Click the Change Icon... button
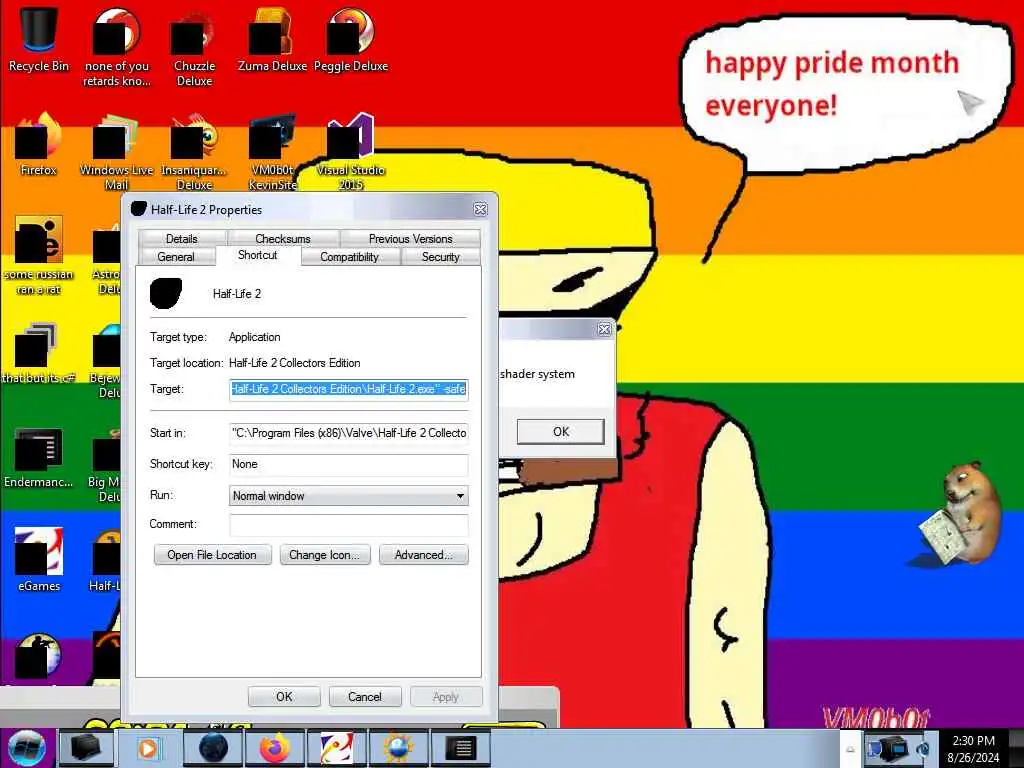 [325, 555]
